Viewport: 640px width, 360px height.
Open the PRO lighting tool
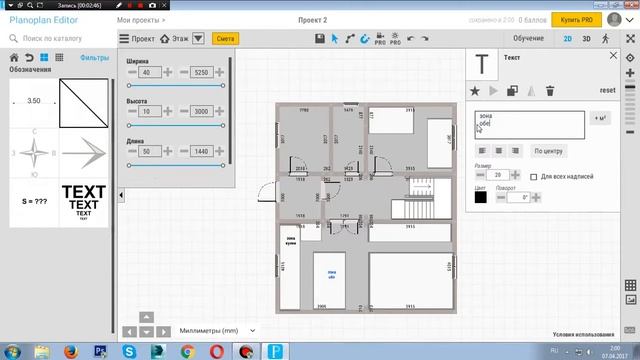(395, 38)
